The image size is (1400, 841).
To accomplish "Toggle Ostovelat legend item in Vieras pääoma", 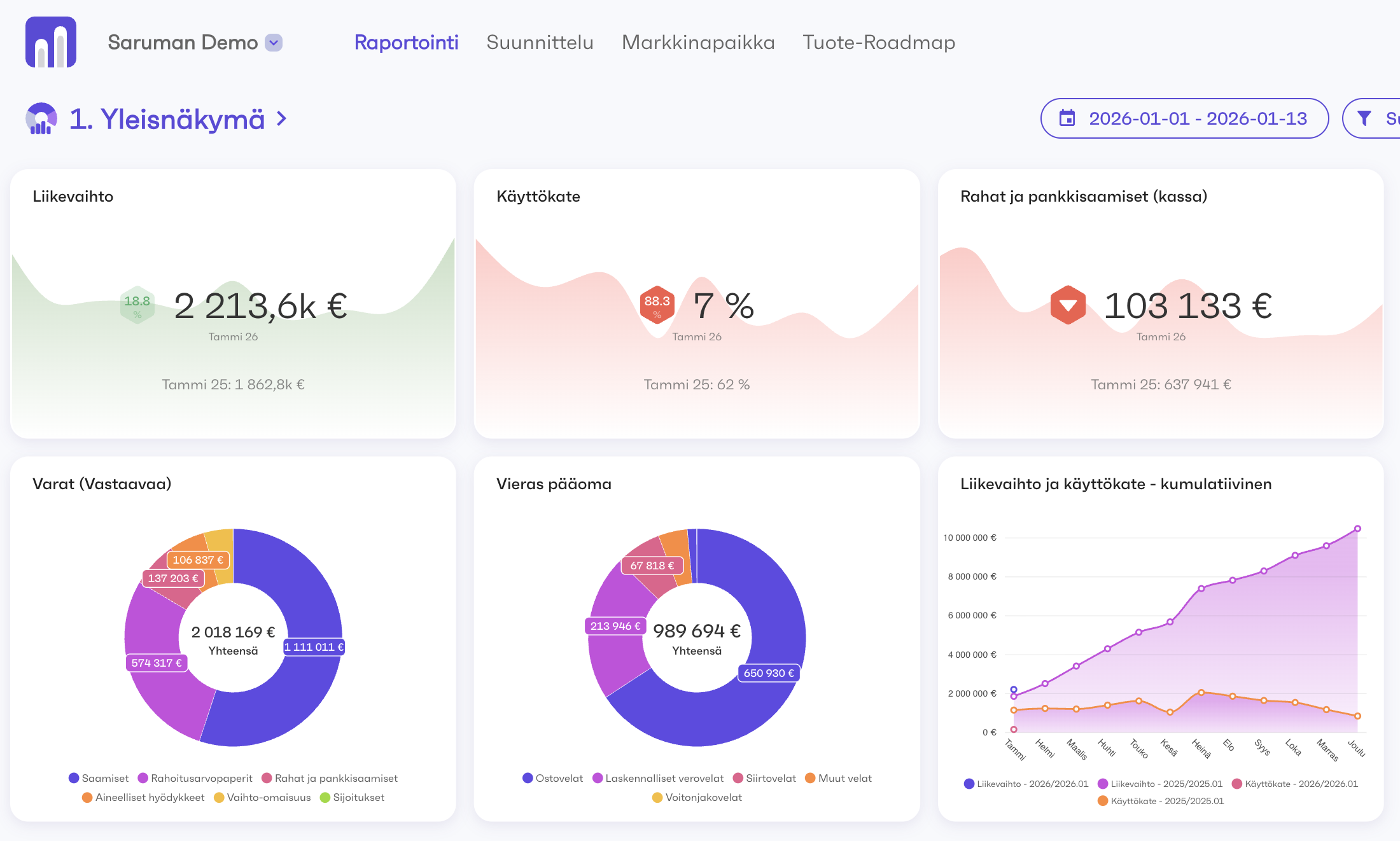I will 552,778.
